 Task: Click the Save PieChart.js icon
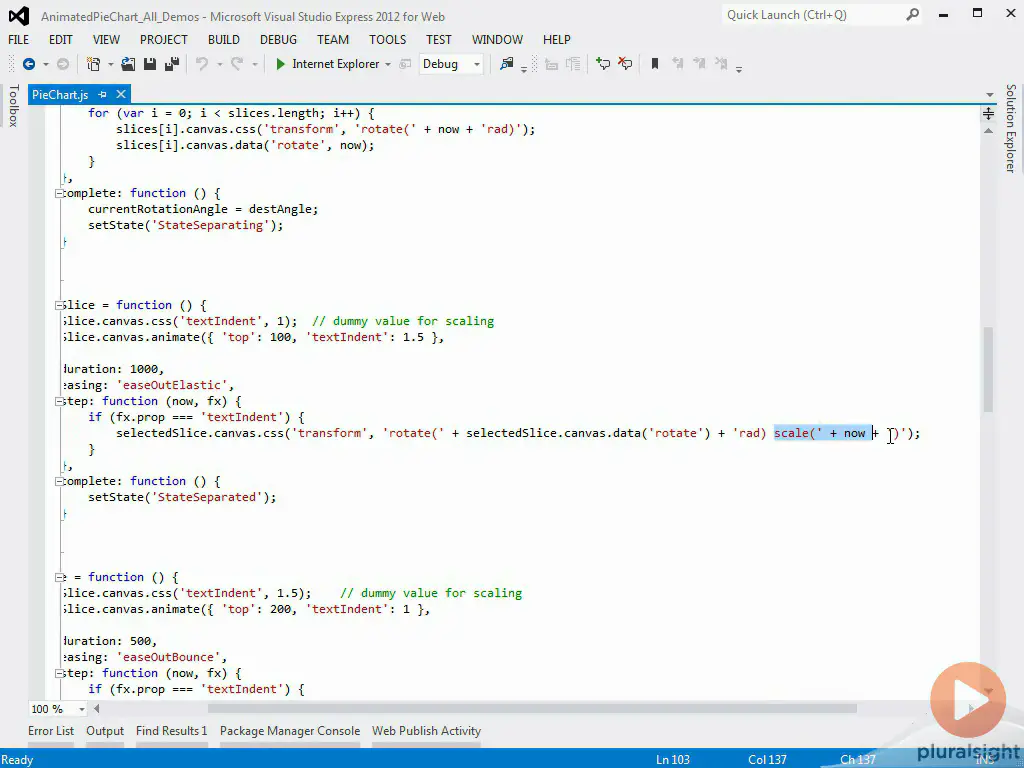coord(150,64)
